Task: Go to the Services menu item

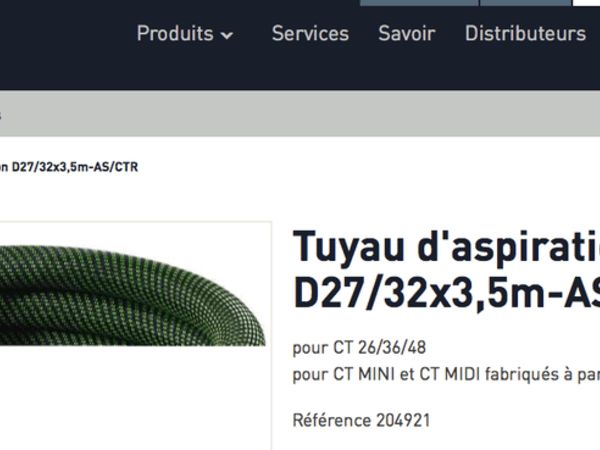Action: click(310, 34)
